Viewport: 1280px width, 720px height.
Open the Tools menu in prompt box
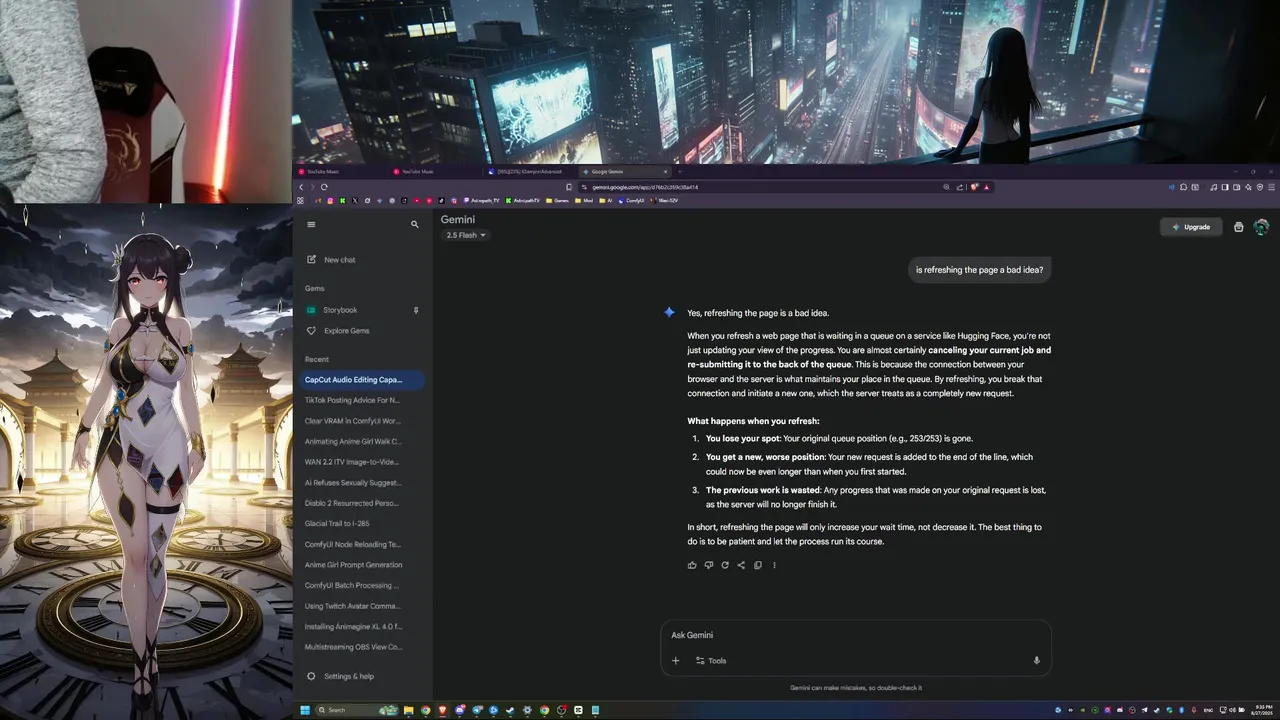[711, 660]
